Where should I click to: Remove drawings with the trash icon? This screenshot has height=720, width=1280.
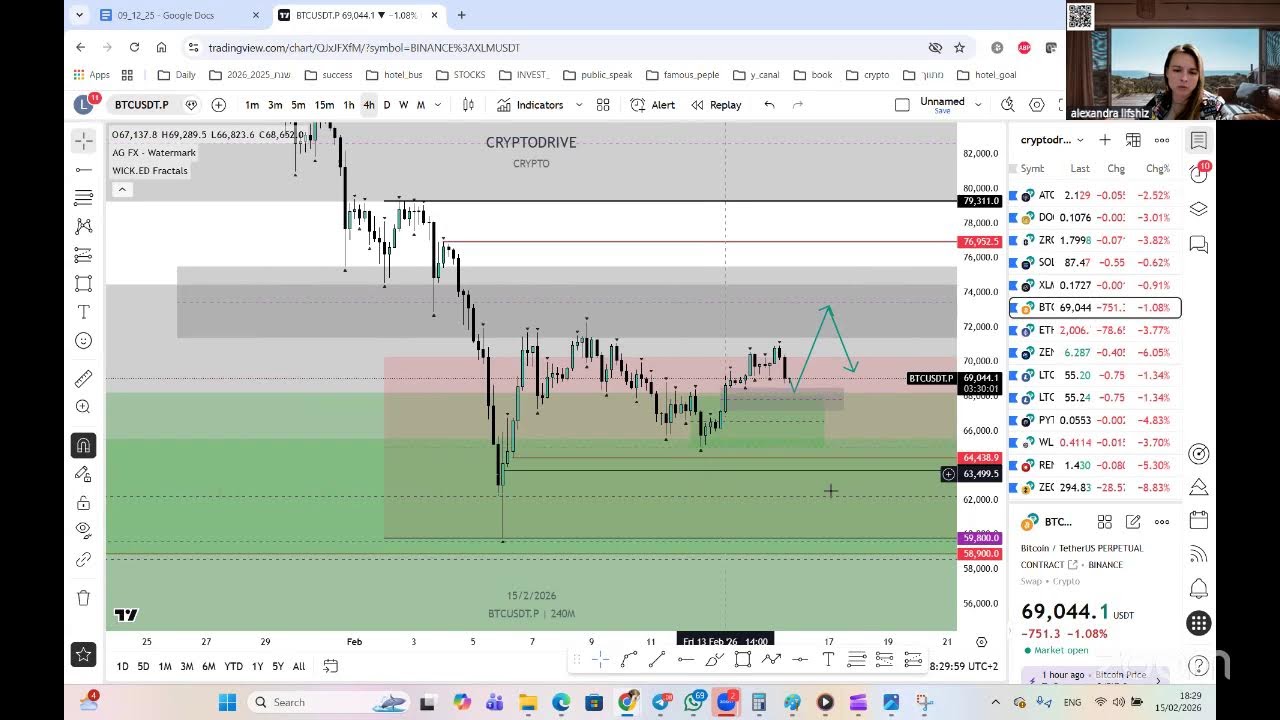[x=83, y=598]
